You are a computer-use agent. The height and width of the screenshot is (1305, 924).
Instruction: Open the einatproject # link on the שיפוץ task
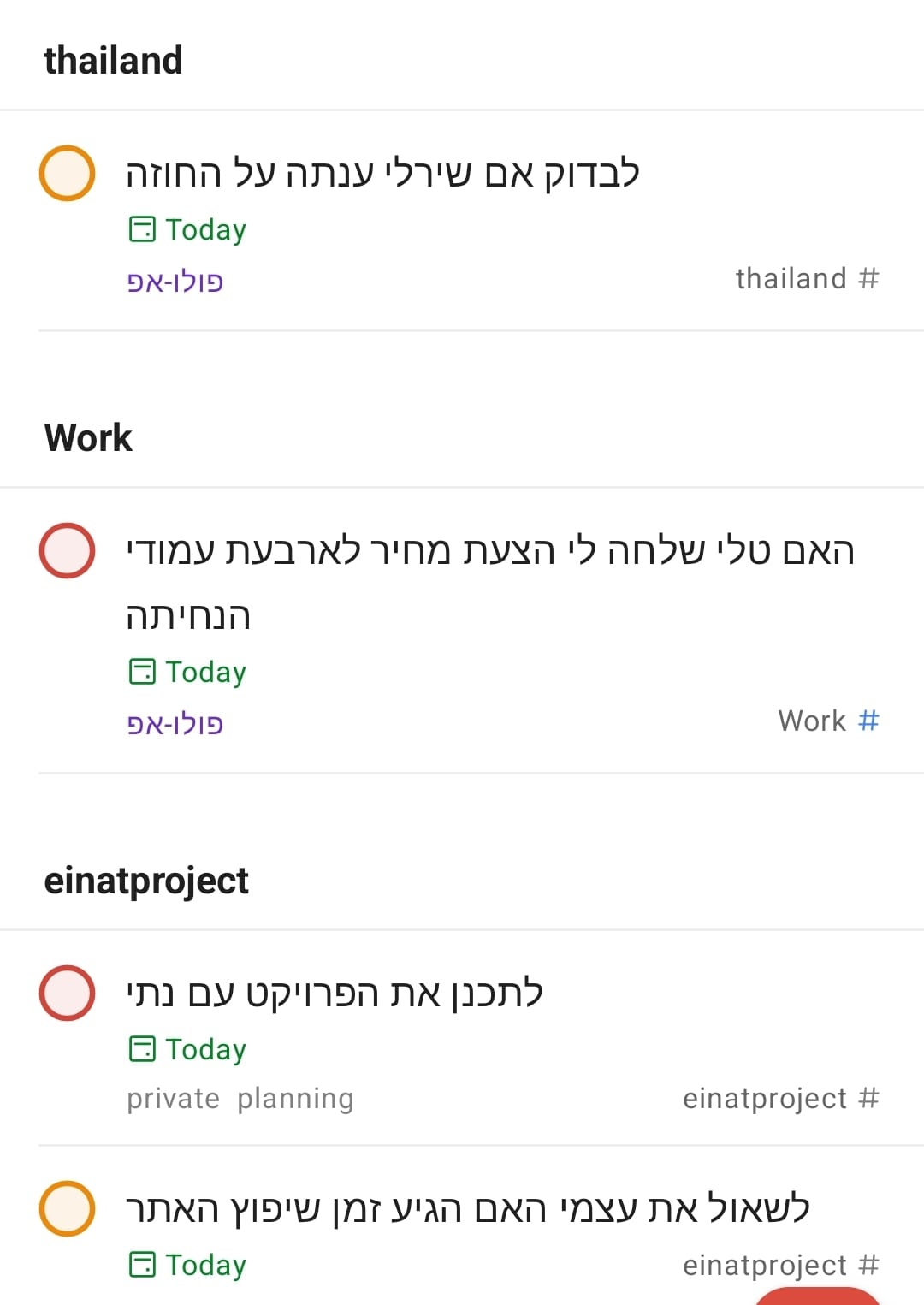pos(780,1265)
